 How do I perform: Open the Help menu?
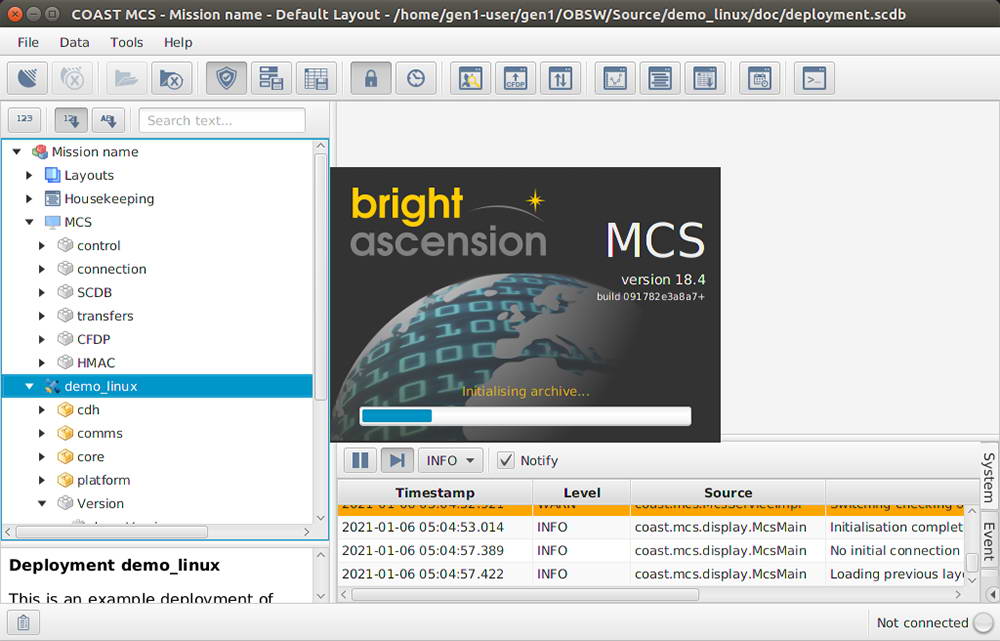pos(178,42)
